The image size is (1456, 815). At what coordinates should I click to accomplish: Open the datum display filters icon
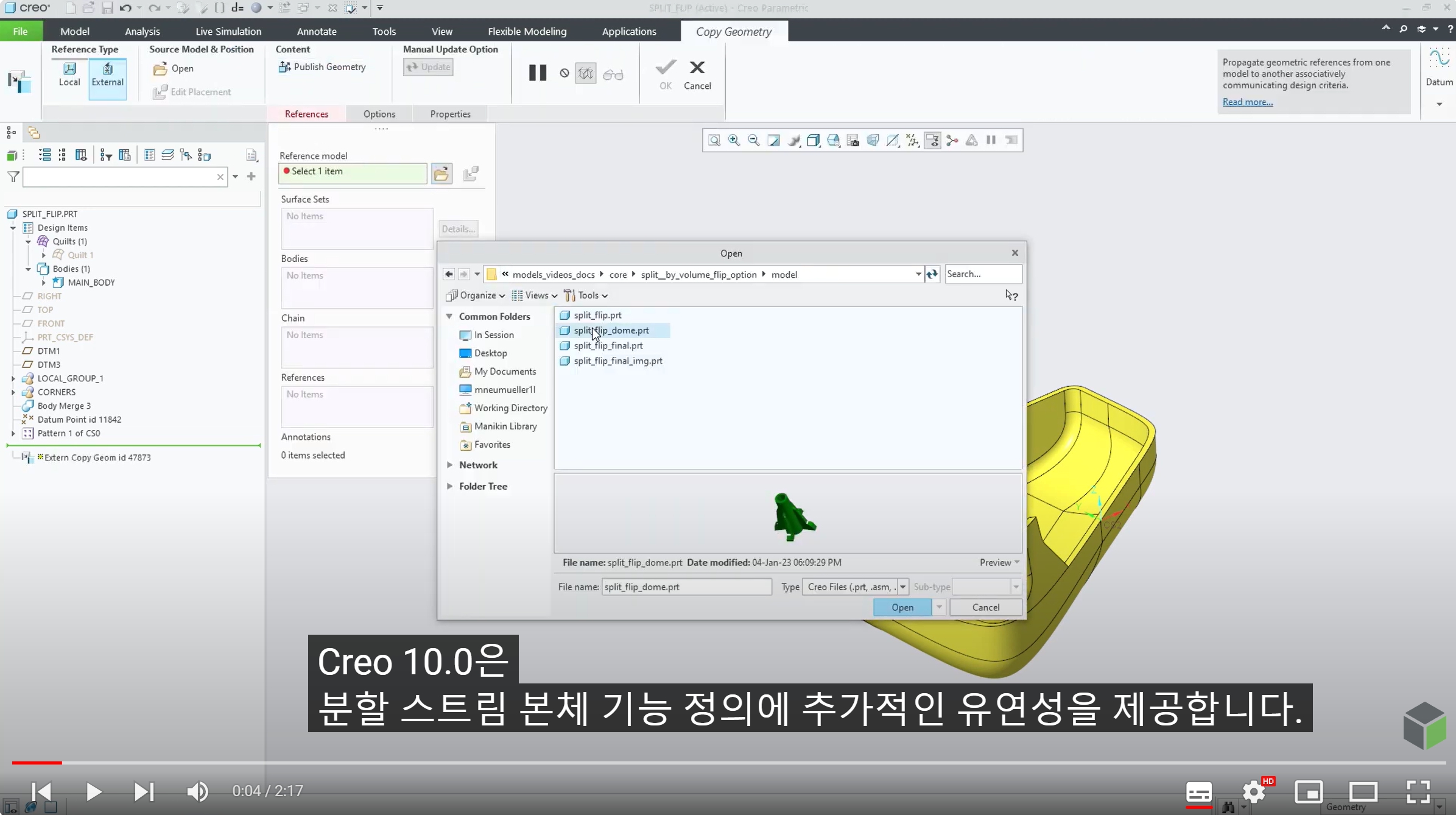[x=912, y=141]
